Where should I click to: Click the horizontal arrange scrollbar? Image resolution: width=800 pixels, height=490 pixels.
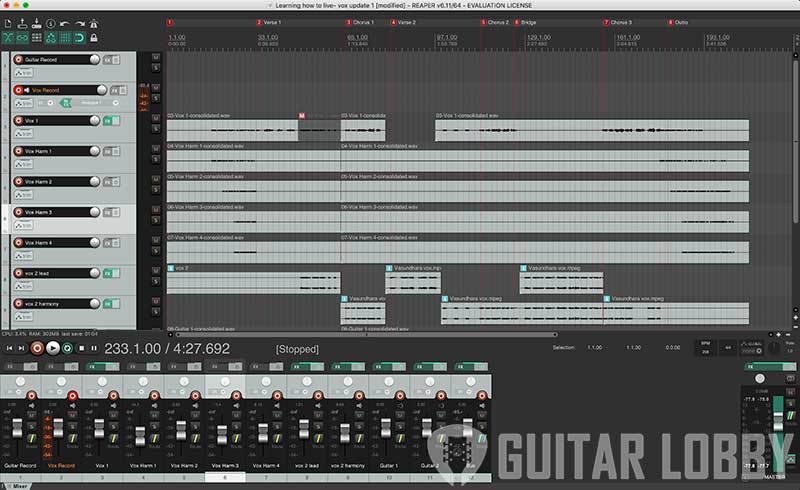point(366,335)
